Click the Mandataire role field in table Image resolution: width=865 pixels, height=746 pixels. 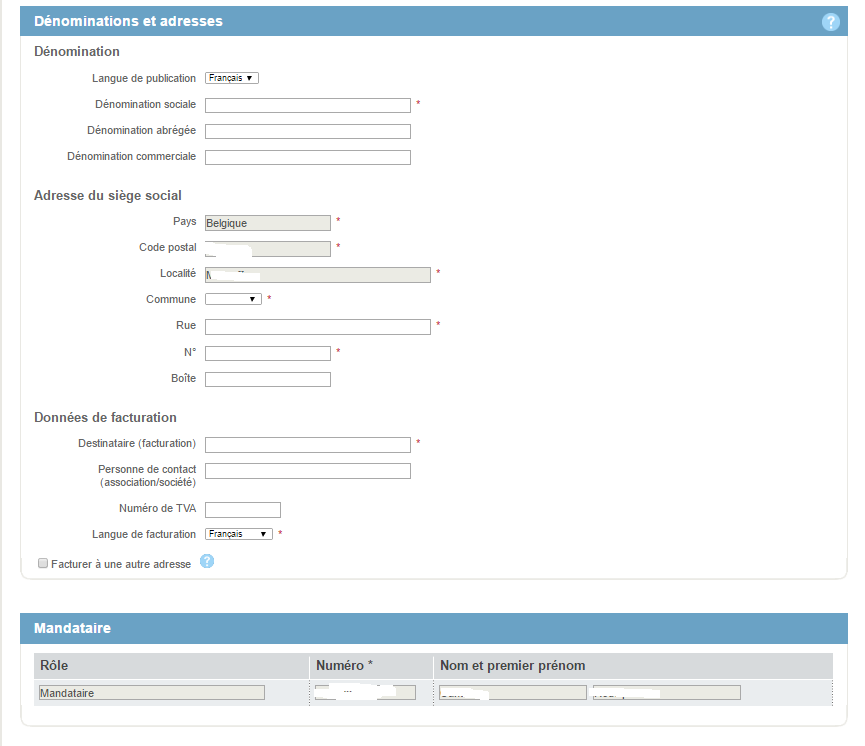(x=151, y=692)
